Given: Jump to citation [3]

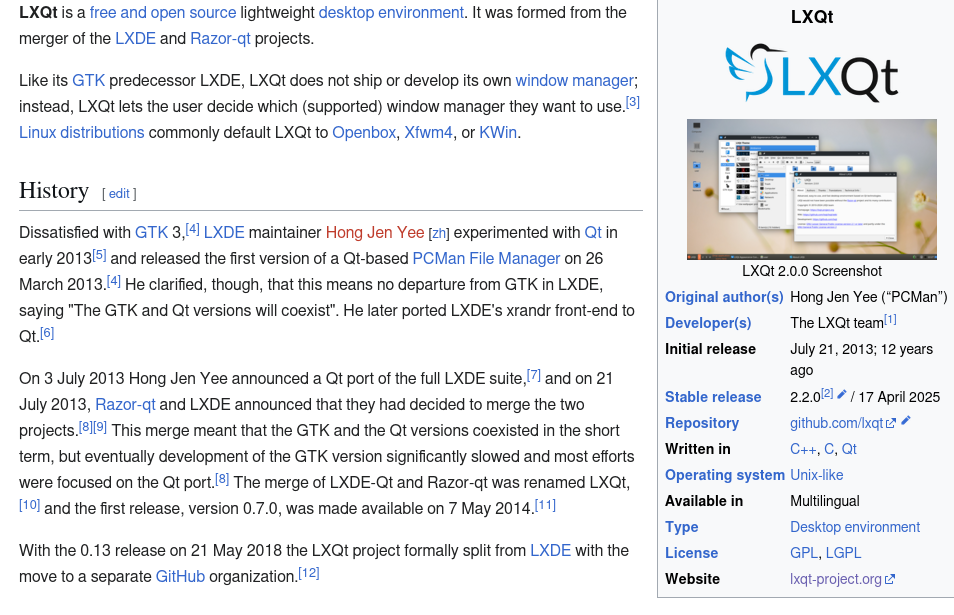Looking at the screenshot, I should (x=633, y=102).
